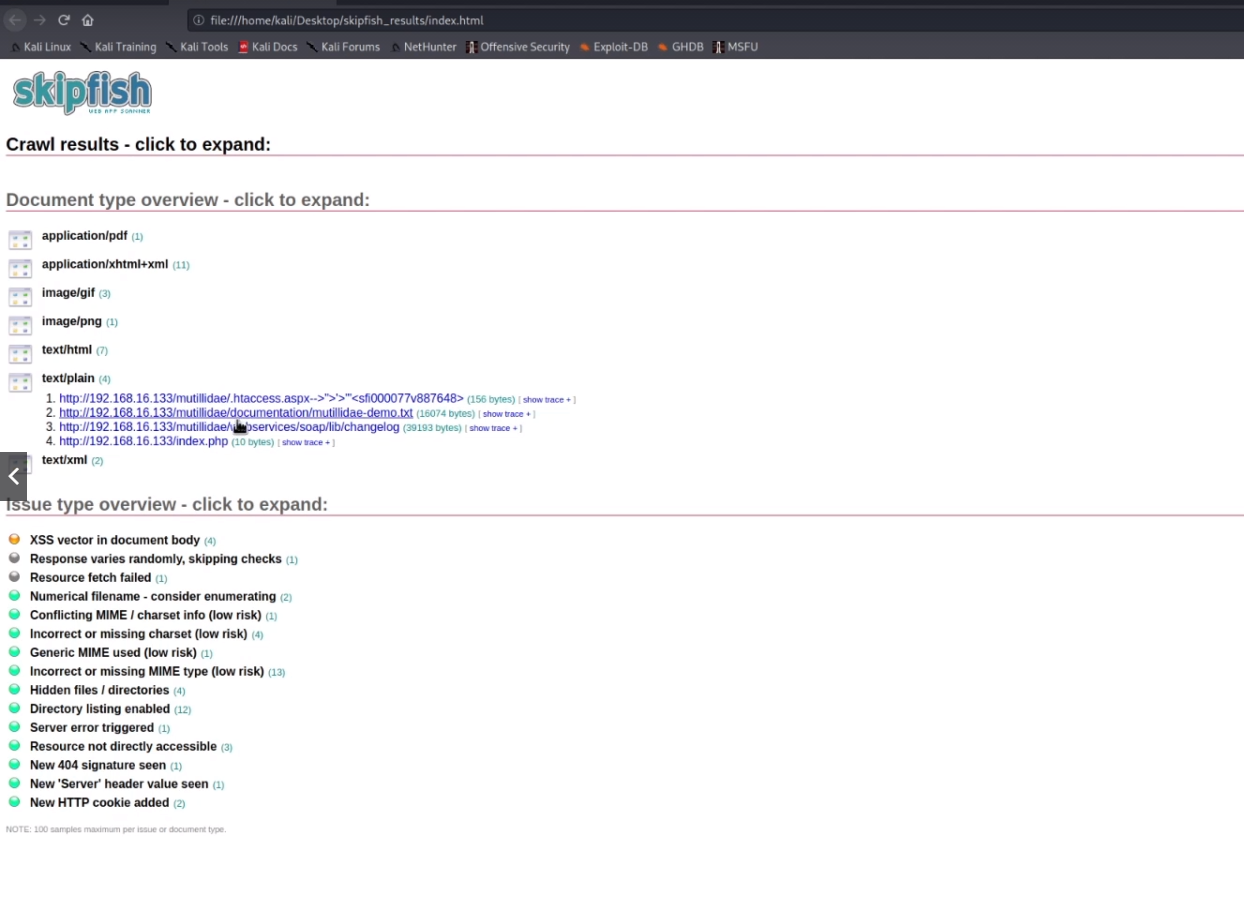This screenshot has height=923, width=1244.
Task: Open Kali Tools bookmark
Action: tap(203, 47)
